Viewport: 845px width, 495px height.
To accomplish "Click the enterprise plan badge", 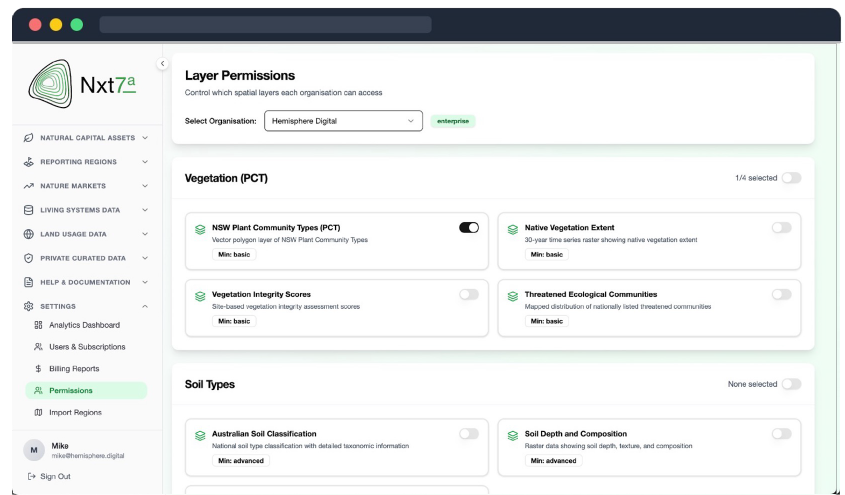I will click(453, 121).
